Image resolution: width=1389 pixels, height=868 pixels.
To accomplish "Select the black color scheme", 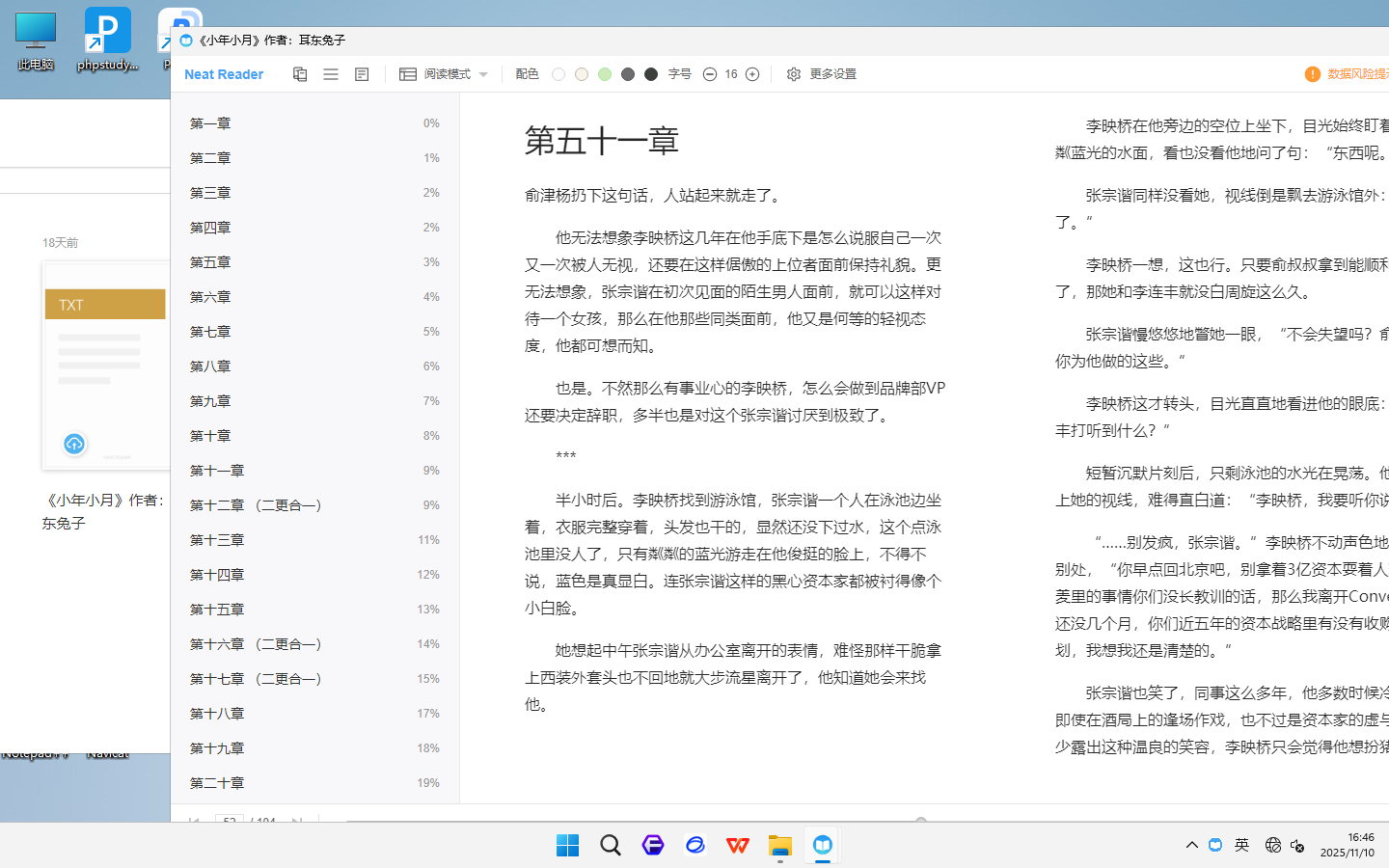I will [x=651, y=74].
